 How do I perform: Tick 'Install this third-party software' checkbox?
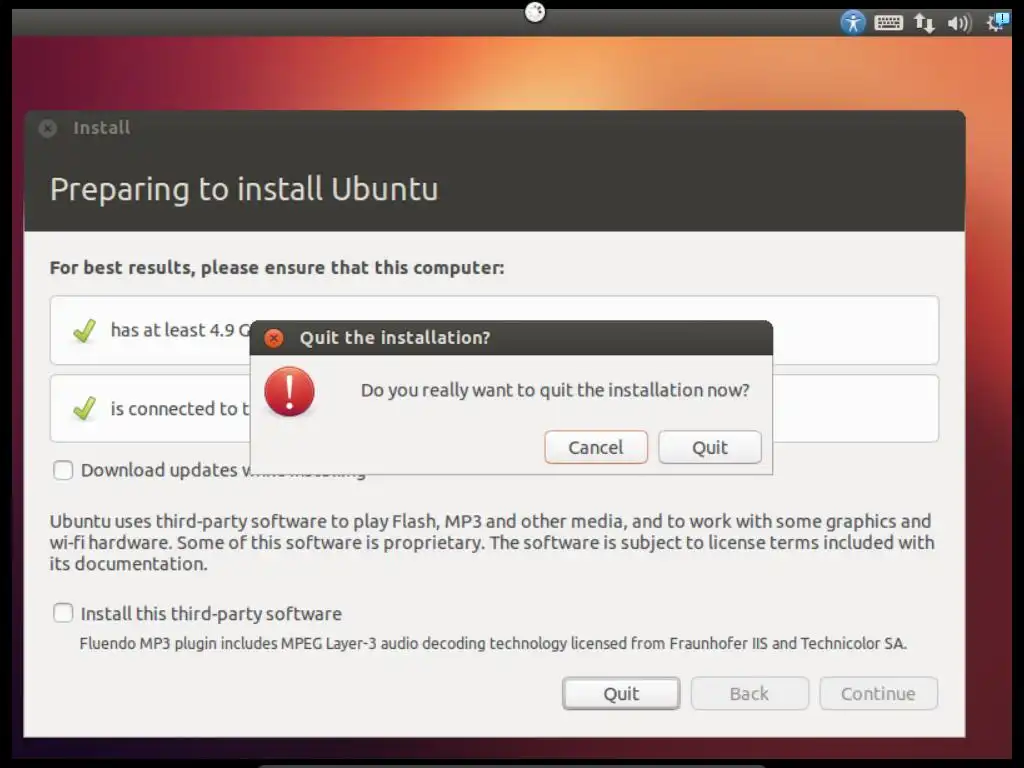pos(63,613)
